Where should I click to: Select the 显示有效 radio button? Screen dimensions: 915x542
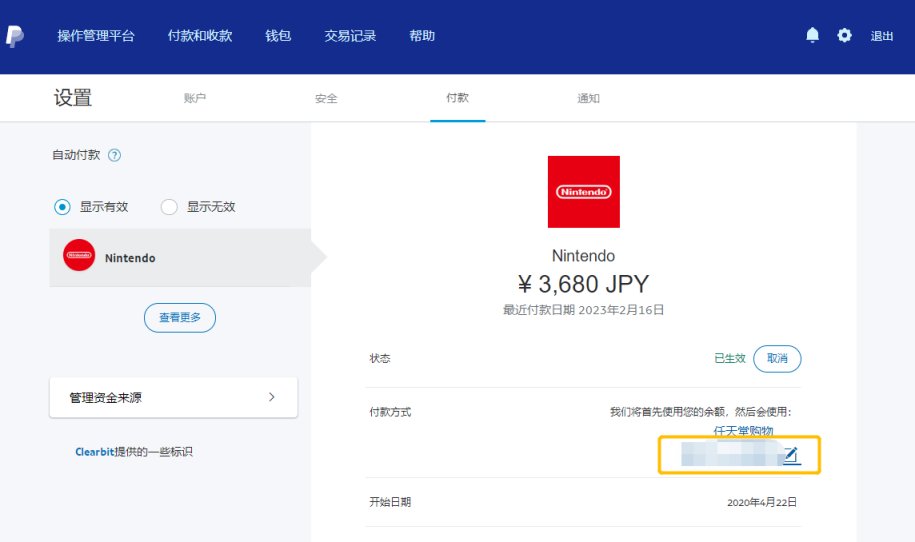(62, 207)
